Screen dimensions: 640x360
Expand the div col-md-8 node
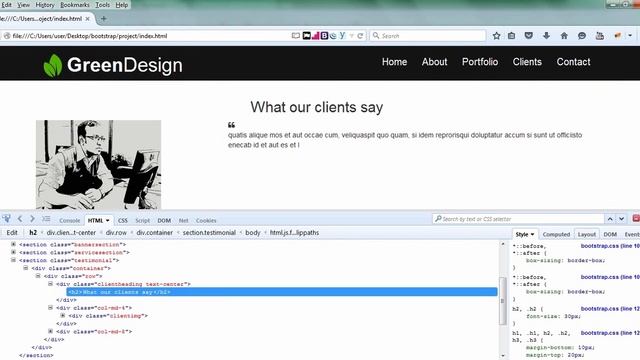click(50, 331)
